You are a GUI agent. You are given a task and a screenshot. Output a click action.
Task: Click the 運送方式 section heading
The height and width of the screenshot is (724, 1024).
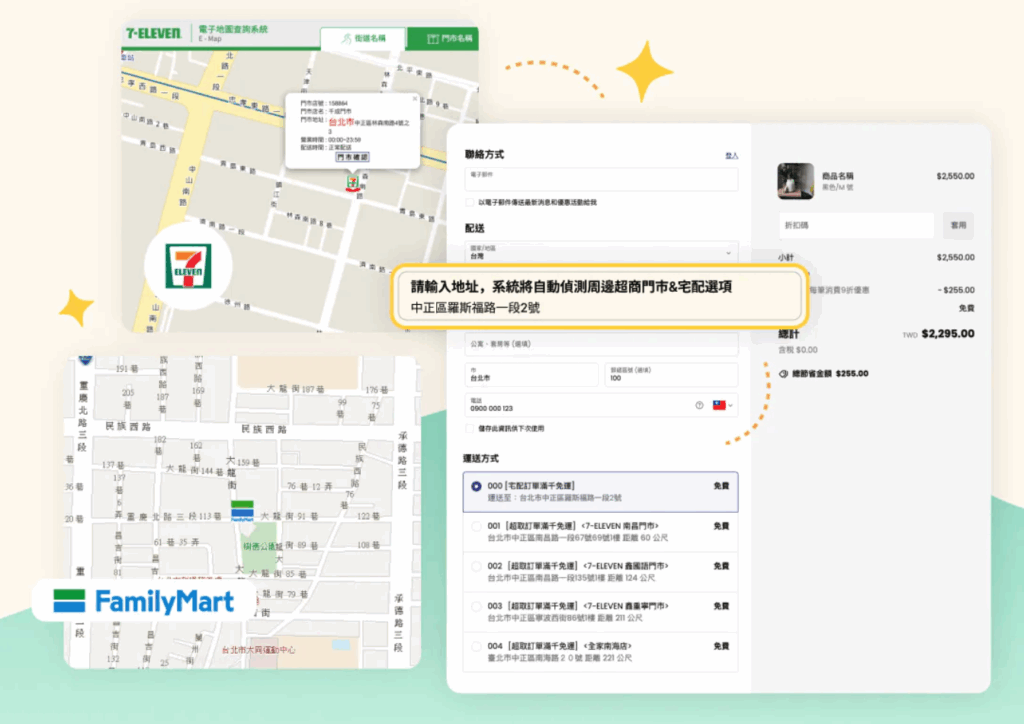tap(481, 458)
